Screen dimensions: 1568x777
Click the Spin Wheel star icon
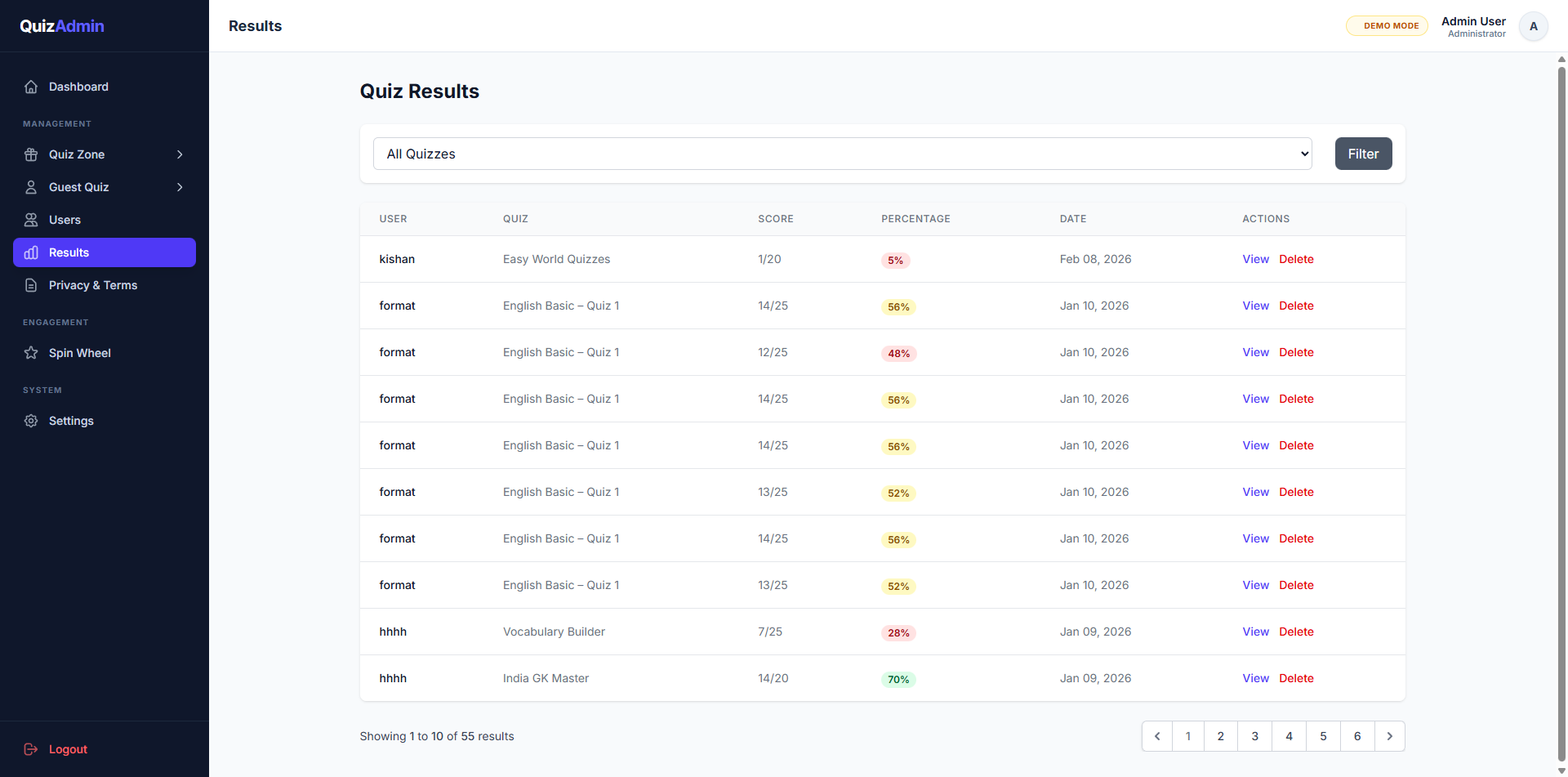pos(31,353)
